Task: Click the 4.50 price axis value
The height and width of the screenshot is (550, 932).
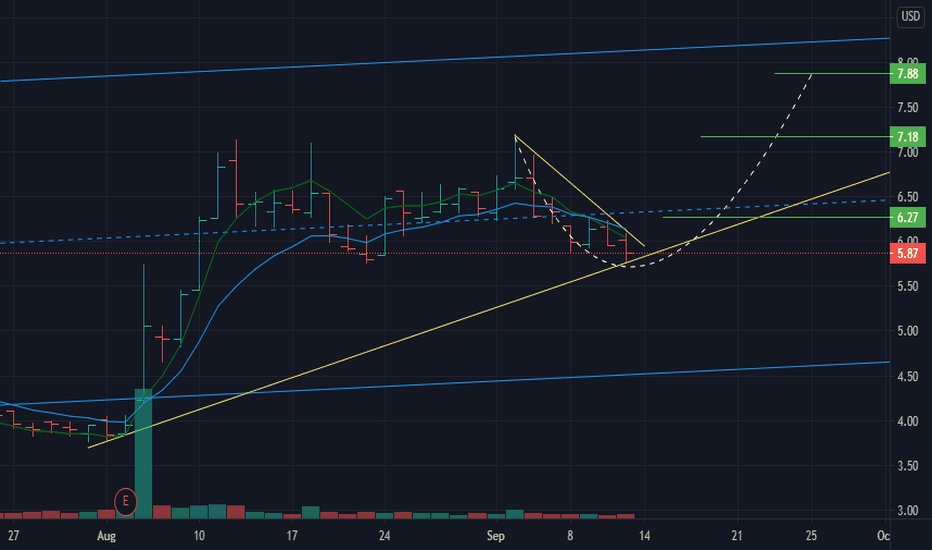Action: click(908, 376)
